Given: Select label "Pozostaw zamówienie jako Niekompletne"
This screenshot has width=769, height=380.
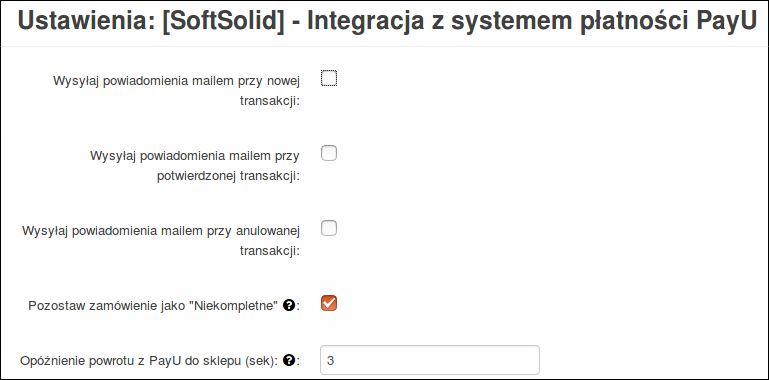Looking at the screenshot, I should coord(154,305).
